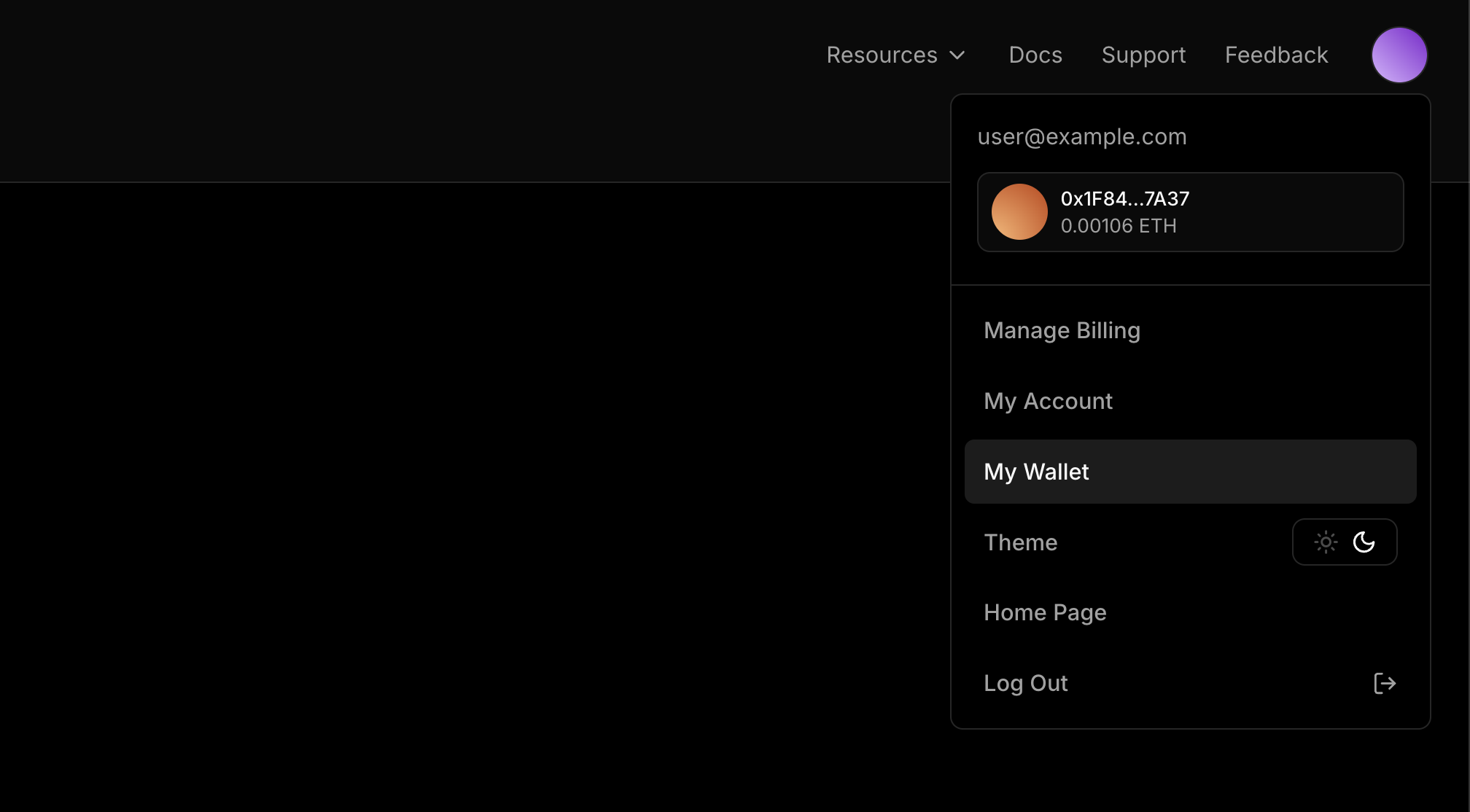Open the Docs link
This screenshot has width=1470, height=812.
[1035, 55]
